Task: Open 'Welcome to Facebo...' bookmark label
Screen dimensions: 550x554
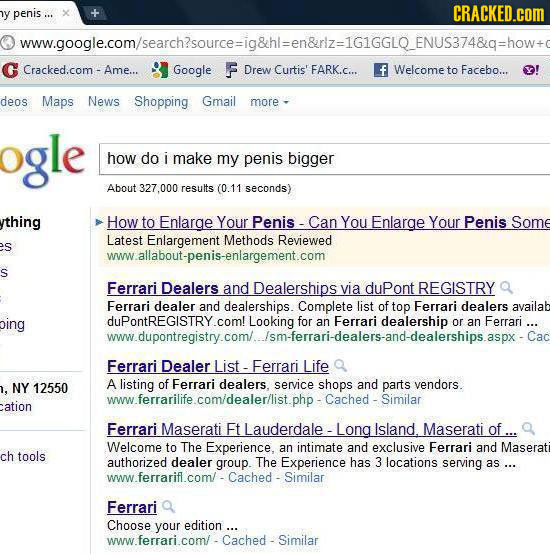Action: [451, 70]
